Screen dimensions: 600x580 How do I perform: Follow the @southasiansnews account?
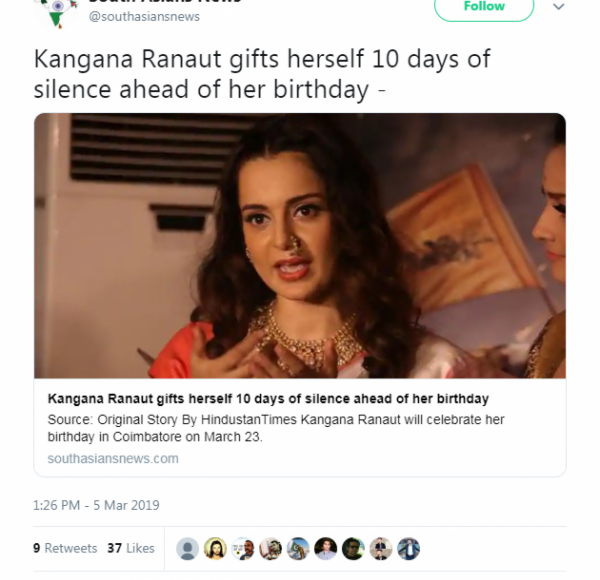(x=484, y=8)
